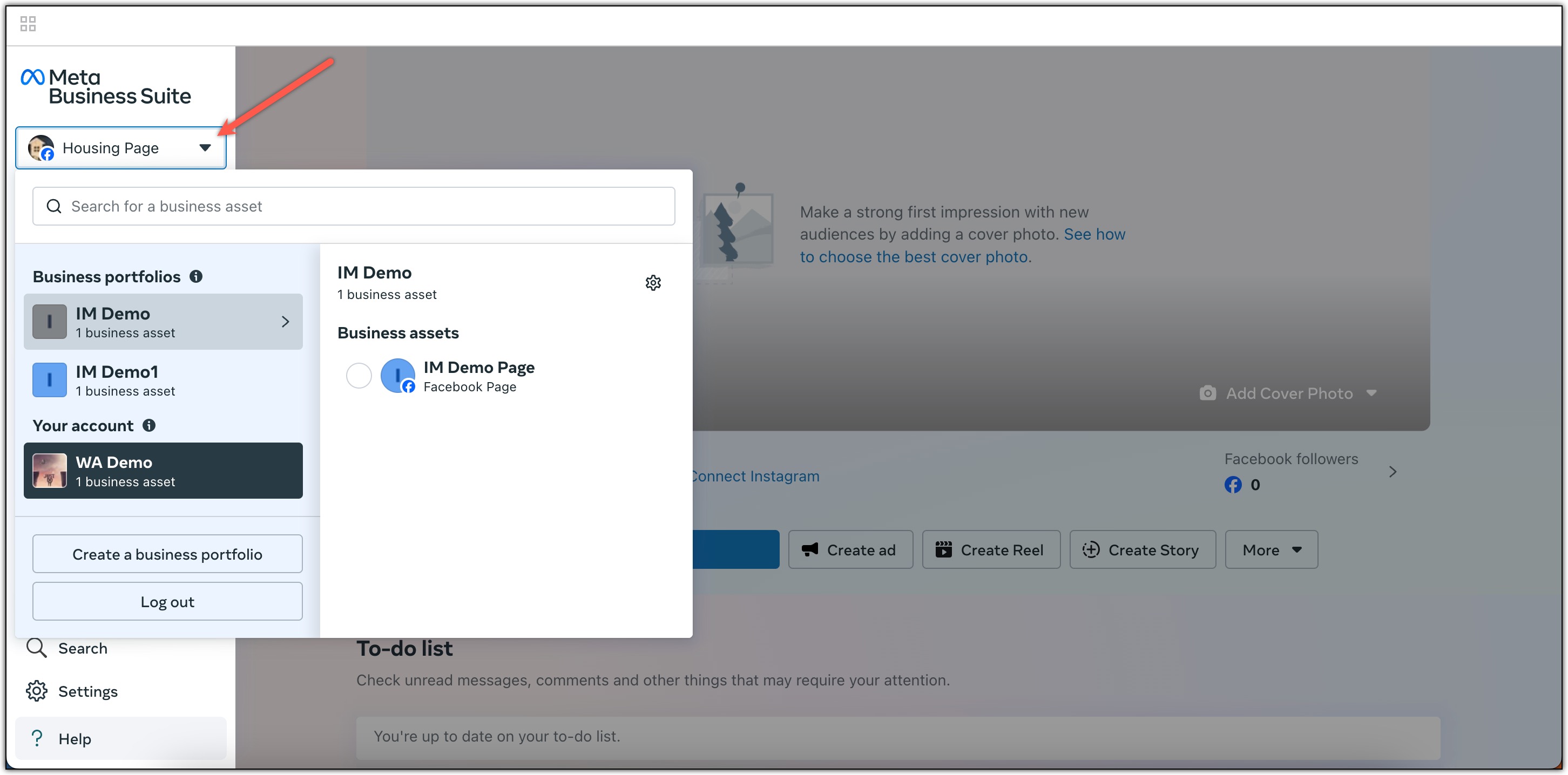Click the Create ad button
1568x775 pixels.
(x=850, y=550)
